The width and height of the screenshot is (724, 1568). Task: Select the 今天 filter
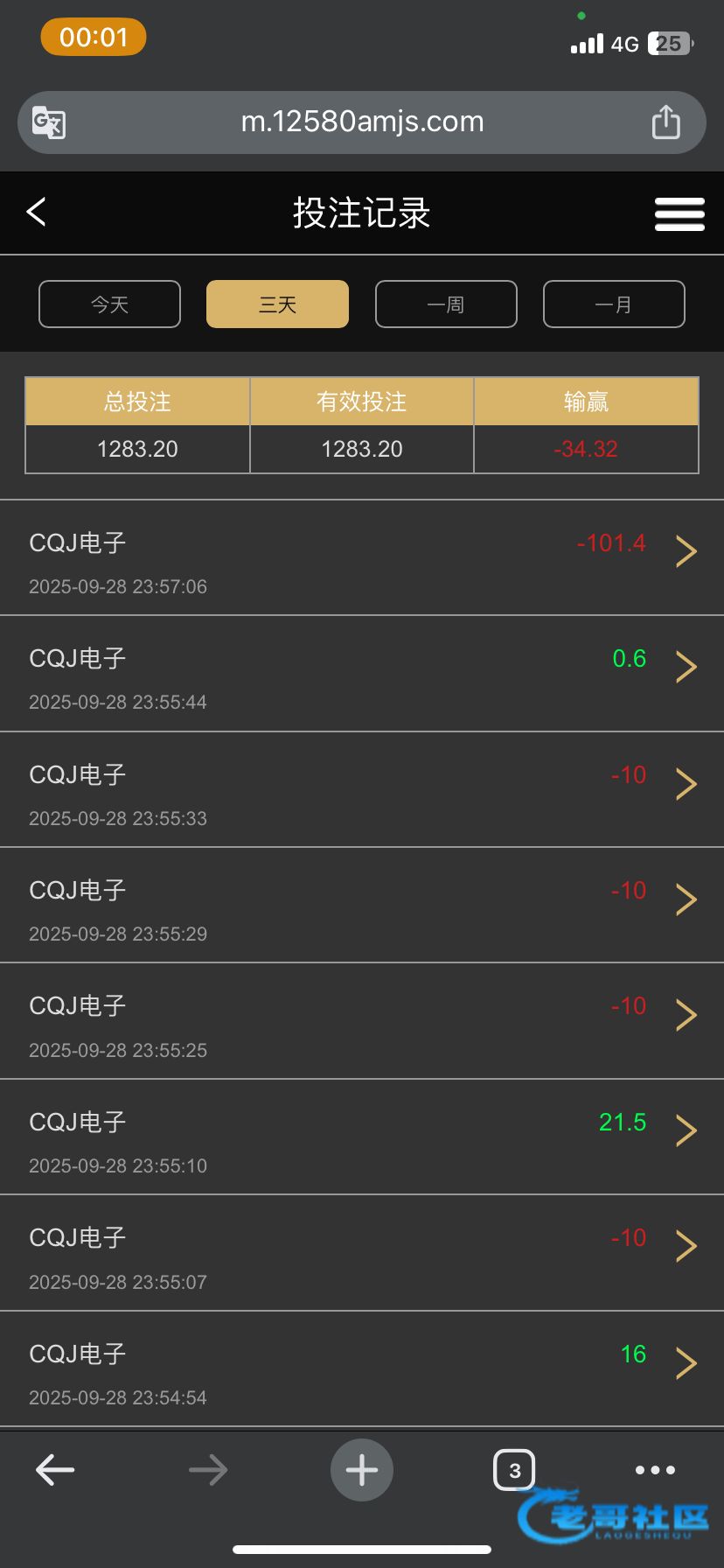(x=109, y=304)
